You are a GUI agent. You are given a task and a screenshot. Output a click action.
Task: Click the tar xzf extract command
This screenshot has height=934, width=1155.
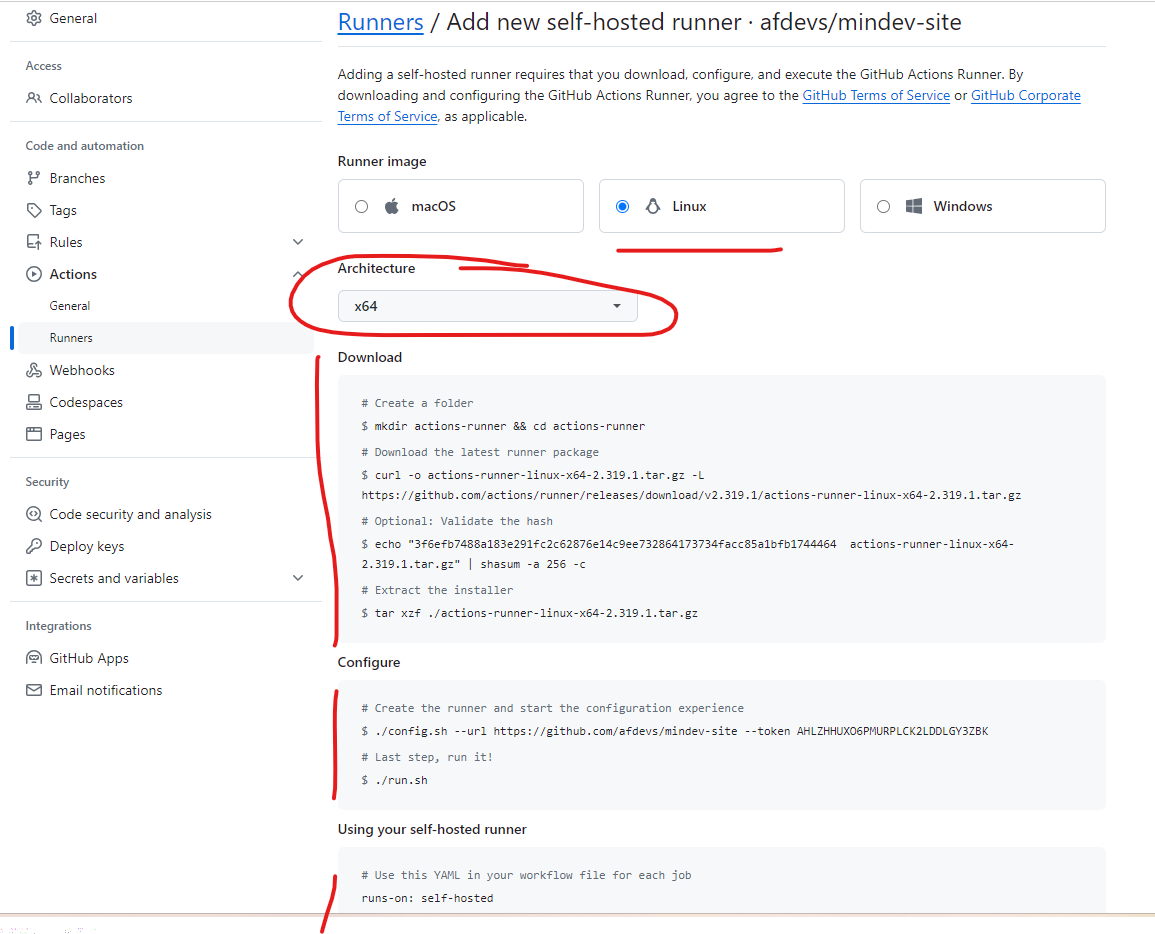tap(530, 613)
